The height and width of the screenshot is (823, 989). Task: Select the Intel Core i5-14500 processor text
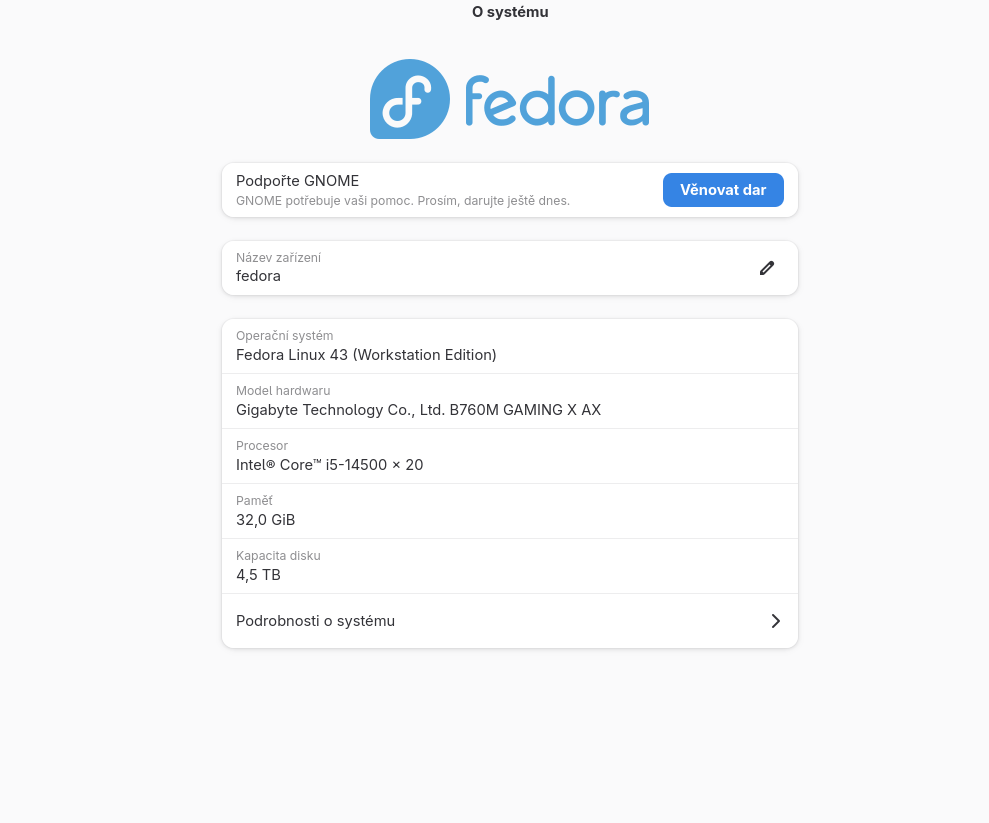click(329, 465)
